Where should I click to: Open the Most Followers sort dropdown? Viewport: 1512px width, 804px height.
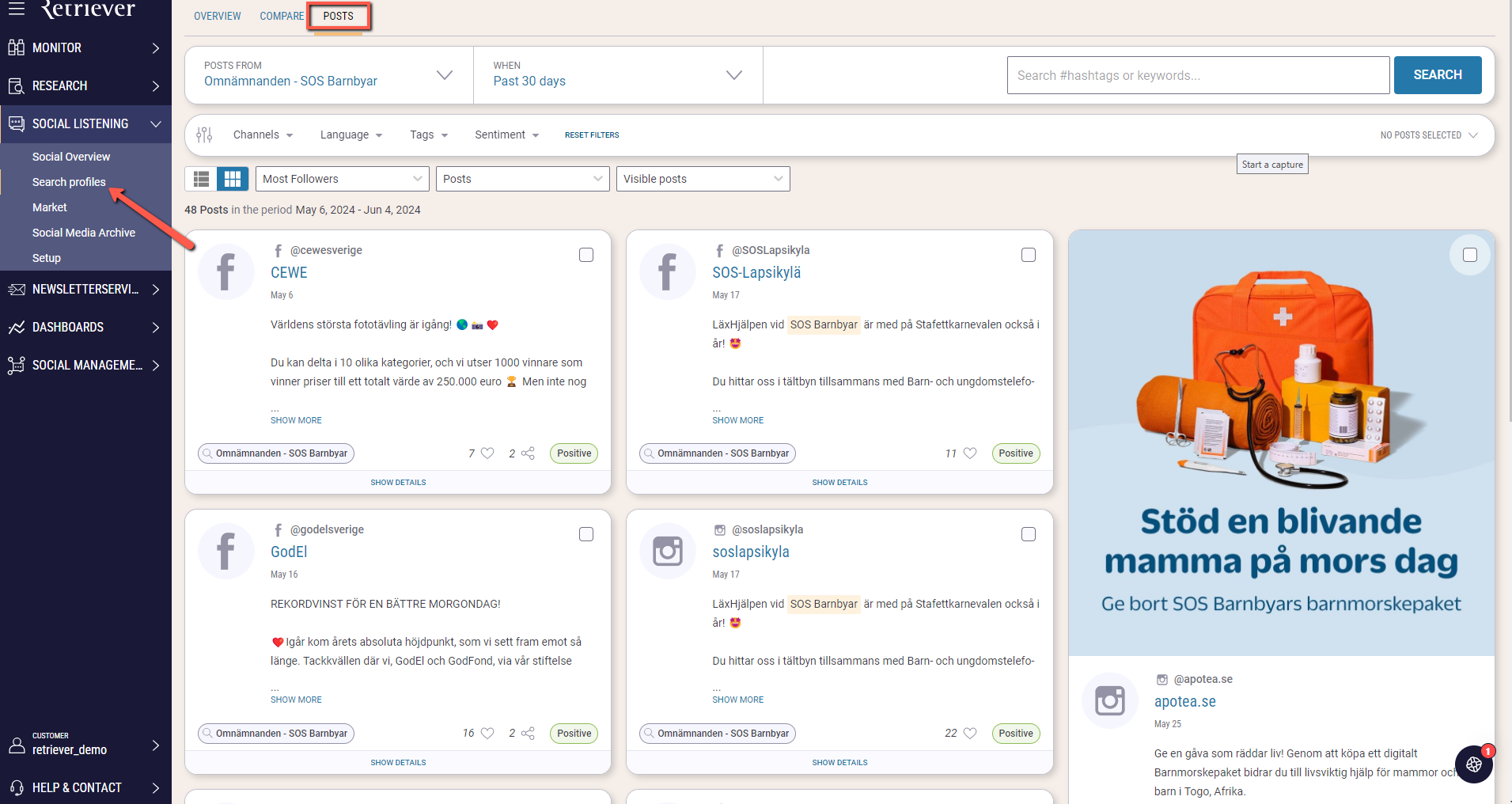pyautogui.click(x=342, y=179)
